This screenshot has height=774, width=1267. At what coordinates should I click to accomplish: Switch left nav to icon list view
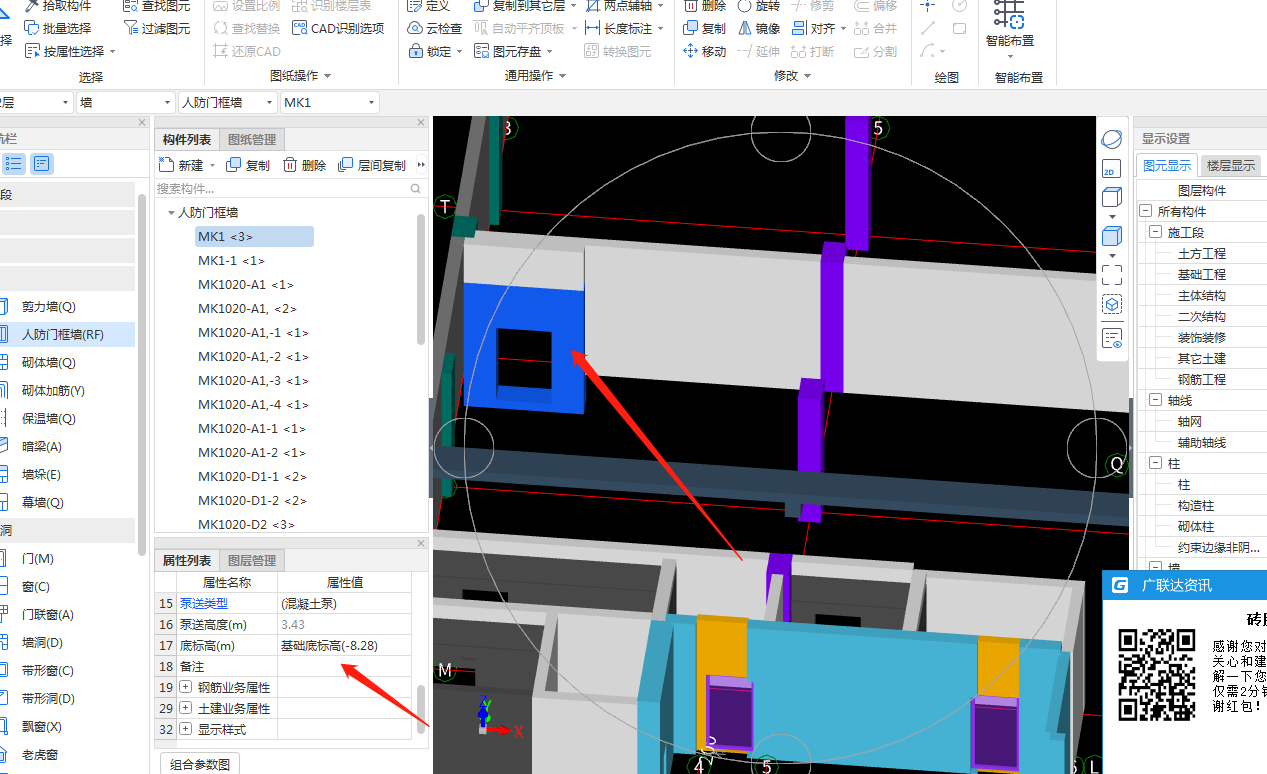click(x=14, y=164)
